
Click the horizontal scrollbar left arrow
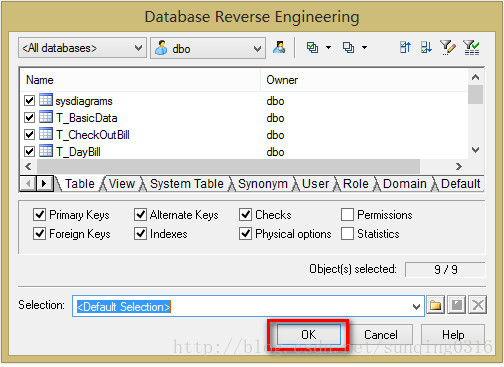[29, 166]
